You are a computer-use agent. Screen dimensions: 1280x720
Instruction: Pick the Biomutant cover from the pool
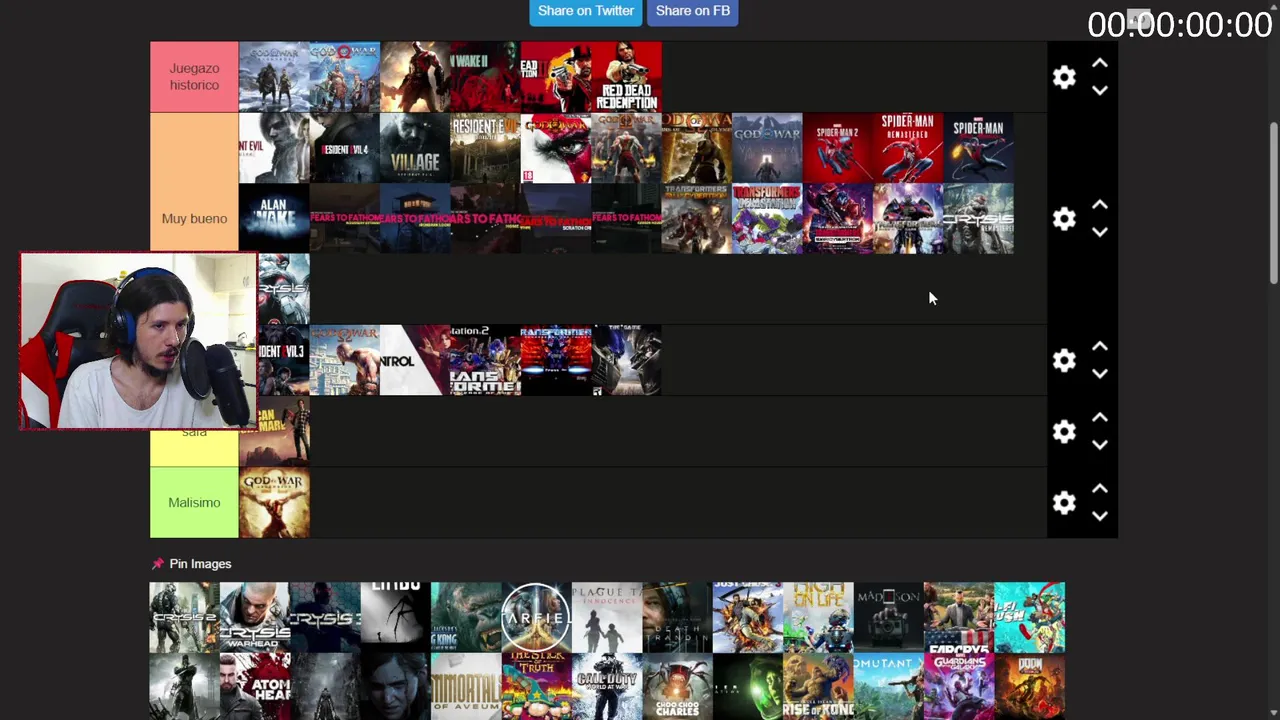(x=889, y=687)
